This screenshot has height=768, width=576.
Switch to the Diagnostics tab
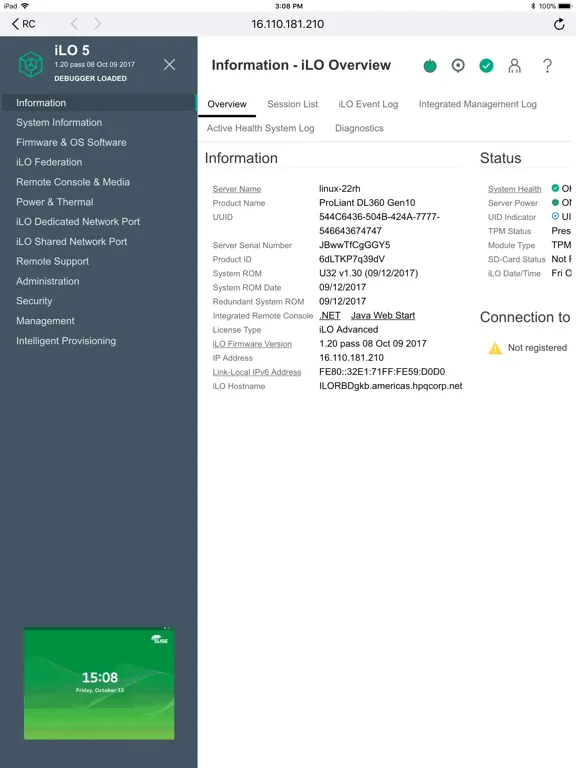coord(359,128)
